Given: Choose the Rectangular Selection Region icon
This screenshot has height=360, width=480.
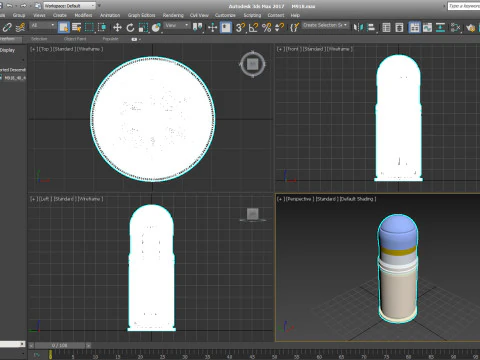Looking at the screenshot, I should pos(89,27).
